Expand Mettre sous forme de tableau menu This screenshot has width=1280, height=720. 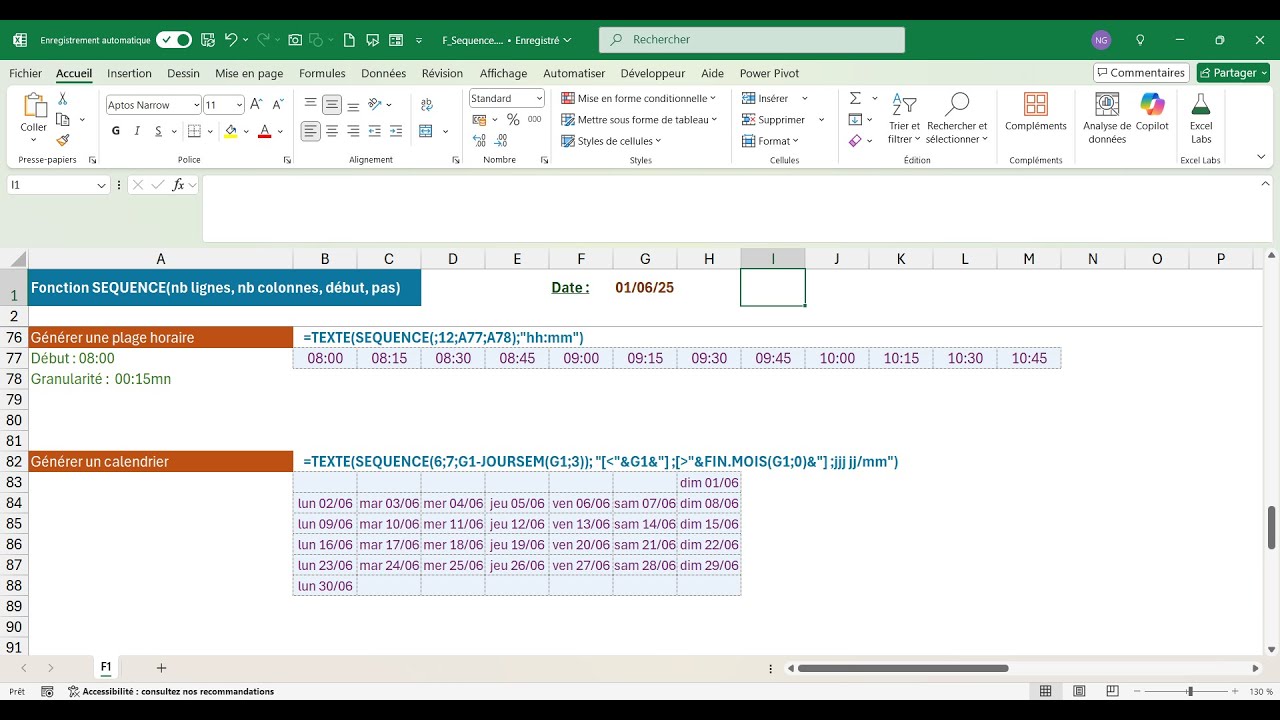click(x=639, y=119)
